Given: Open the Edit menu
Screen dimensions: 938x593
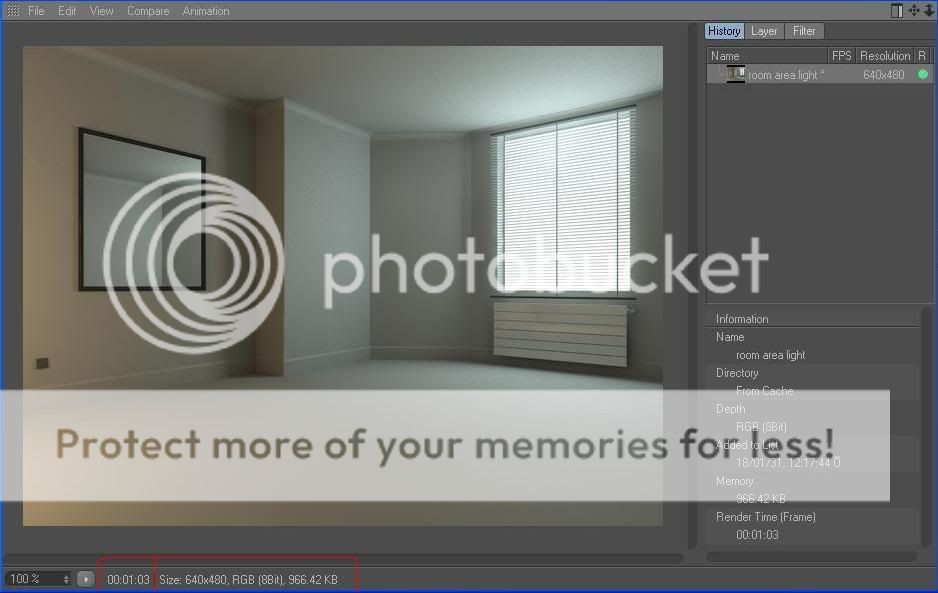Looking at the screenshot, I should 67,11.
